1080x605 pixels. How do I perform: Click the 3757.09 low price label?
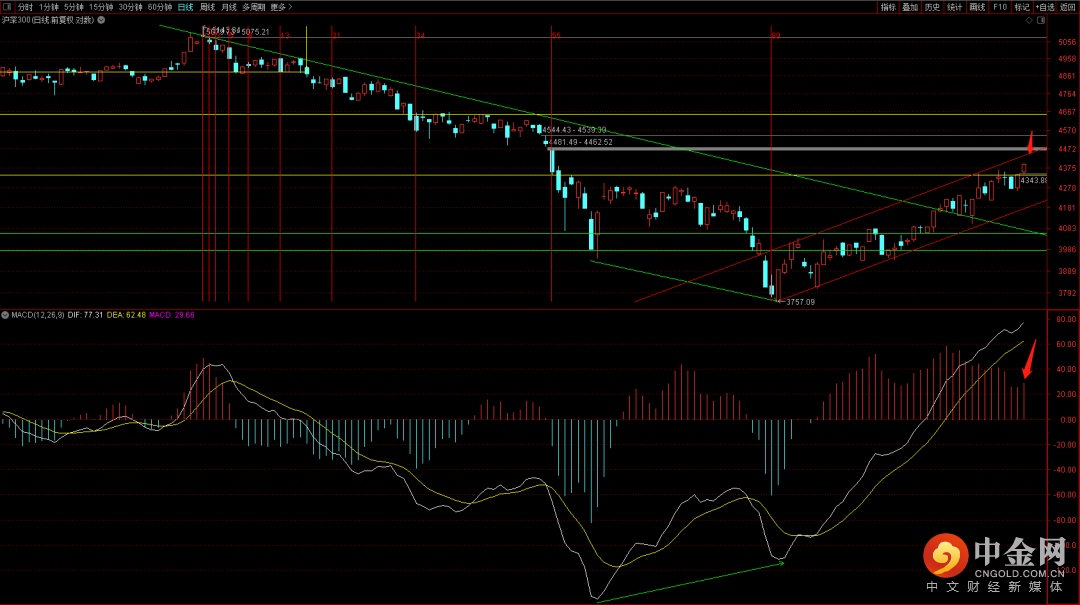pos(801,301)
